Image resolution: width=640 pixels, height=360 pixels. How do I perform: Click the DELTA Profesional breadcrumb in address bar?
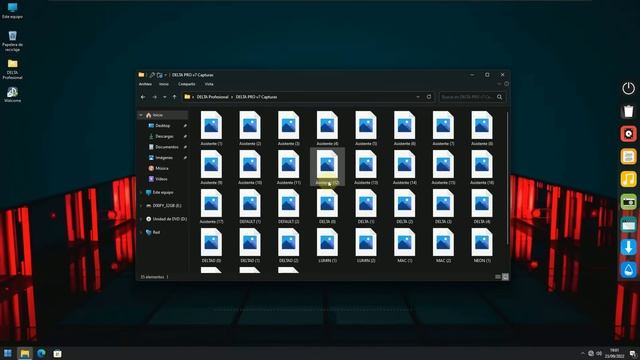(212, 97)
